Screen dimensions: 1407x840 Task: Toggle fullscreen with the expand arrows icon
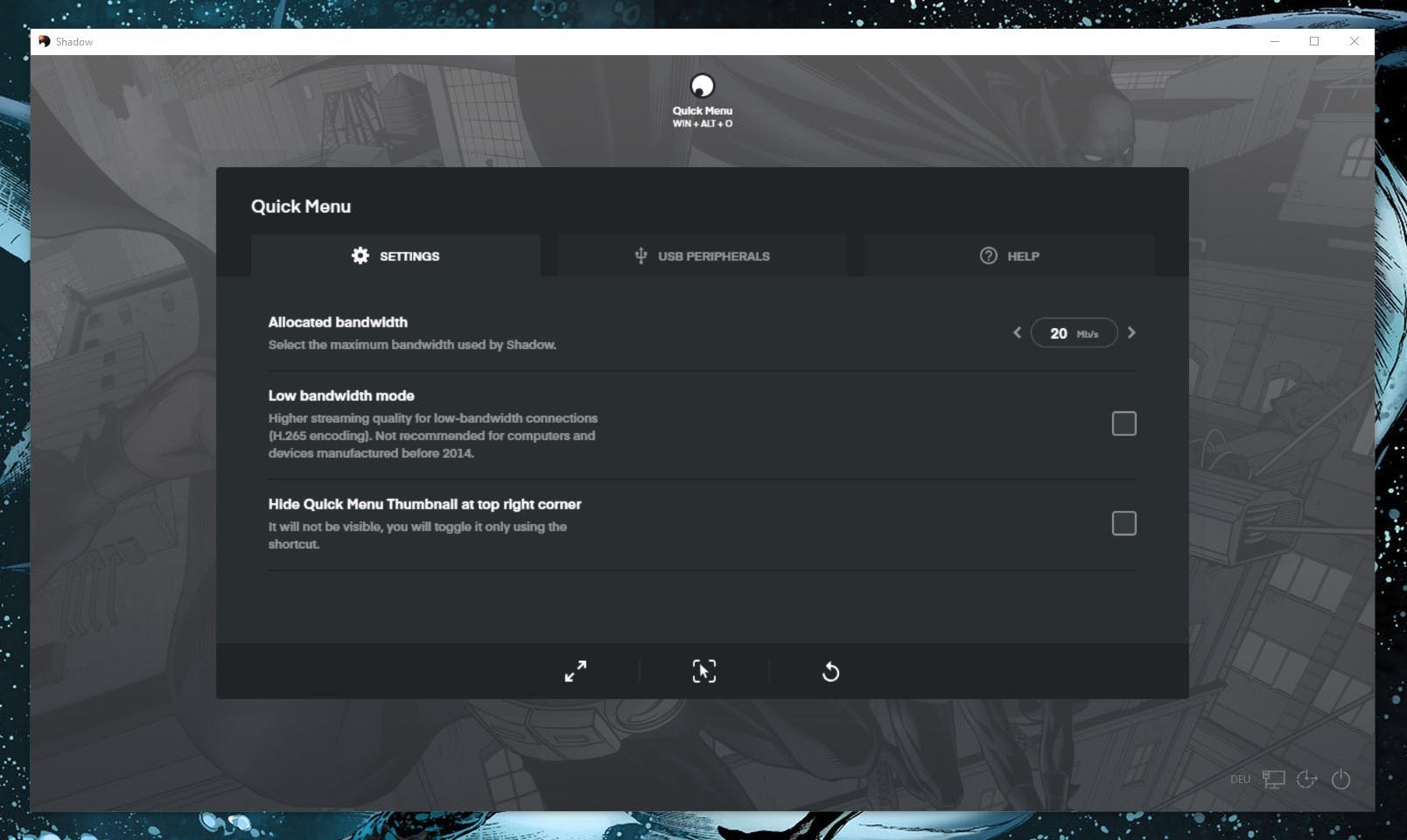point(576,671)
